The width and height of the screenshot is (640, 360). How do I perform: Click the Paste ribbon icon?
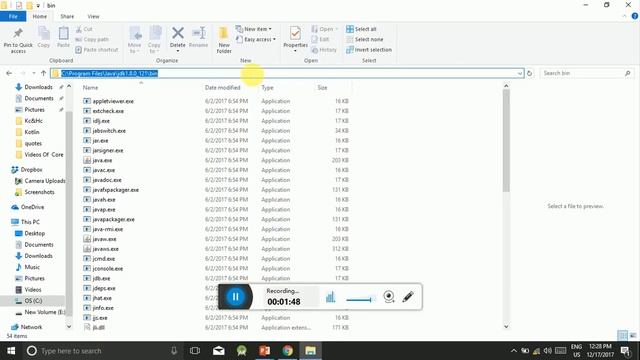coord(63,33)
